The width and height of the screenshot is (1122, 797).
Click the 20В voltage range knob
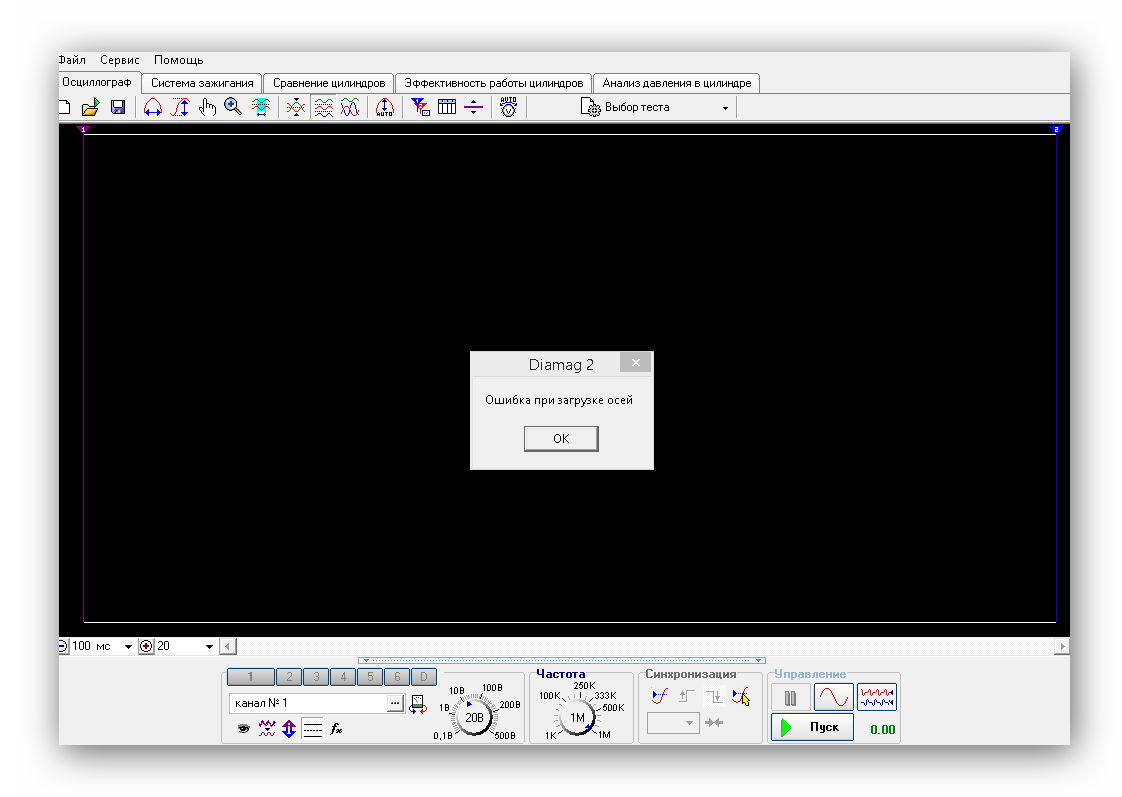point(474,718)
